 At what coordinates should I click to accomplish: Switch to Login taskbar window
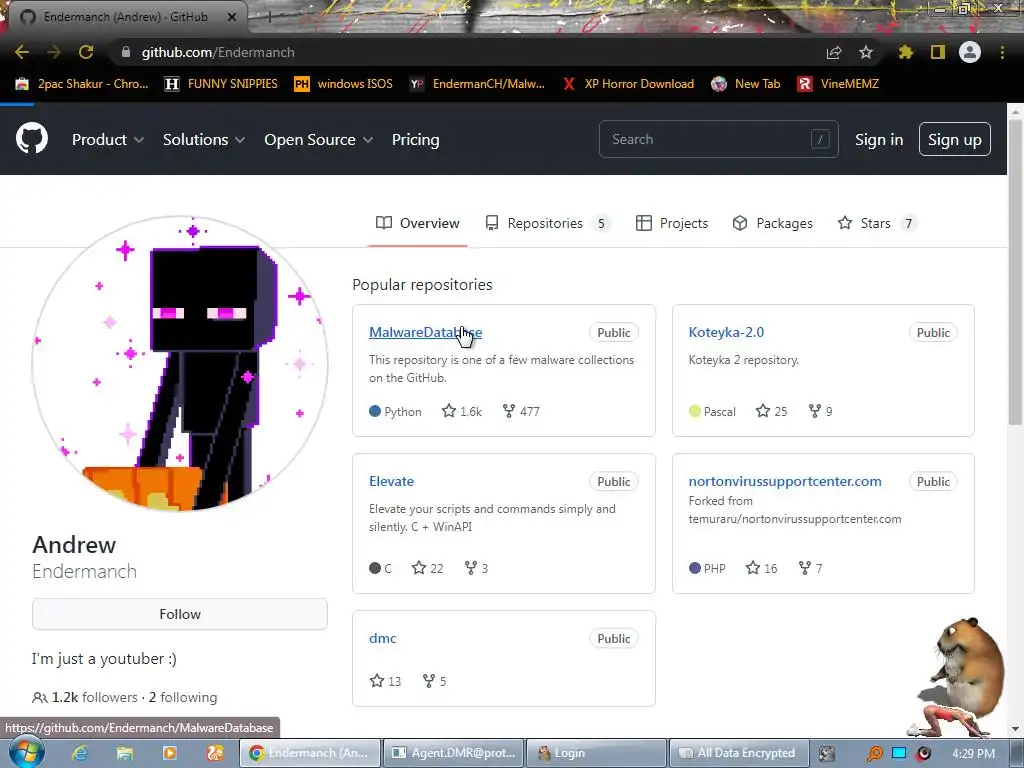(x=596, y=753)
